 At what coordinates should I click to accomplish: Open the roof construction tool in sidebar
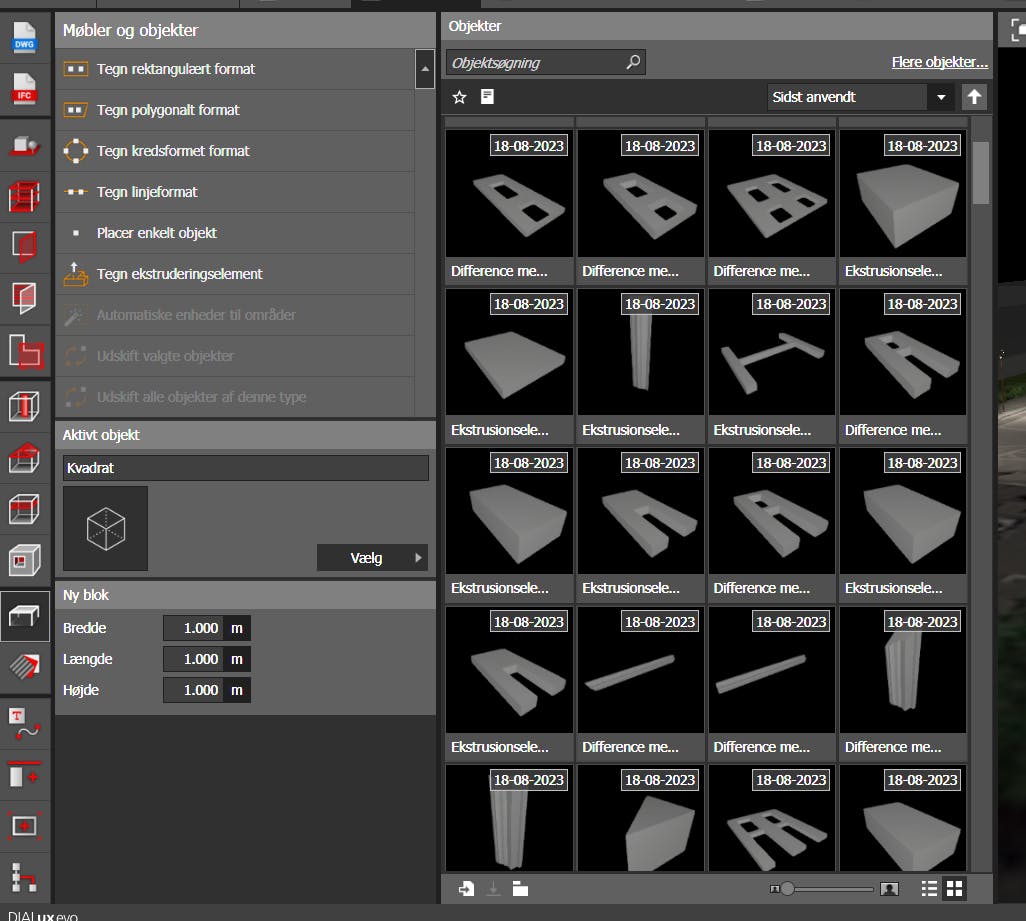click(x=24, y=458)
